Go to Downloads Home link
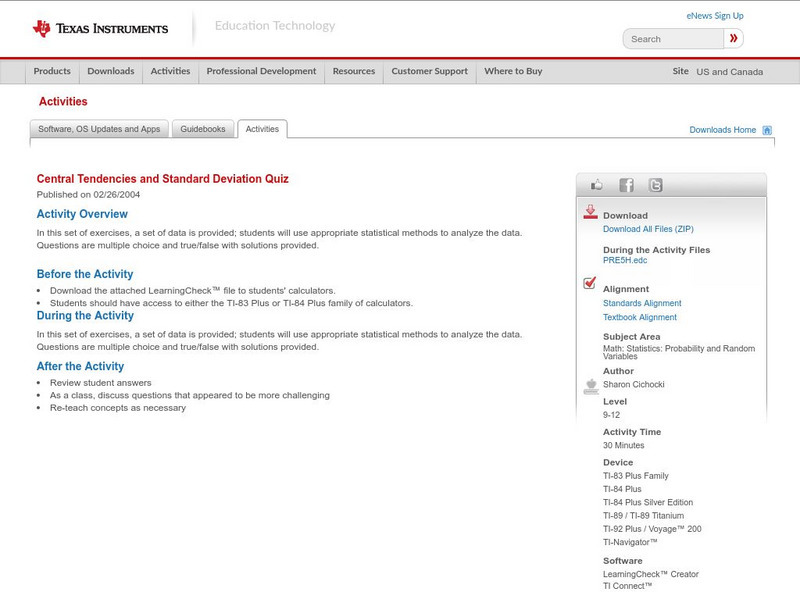 coord(722,130)
